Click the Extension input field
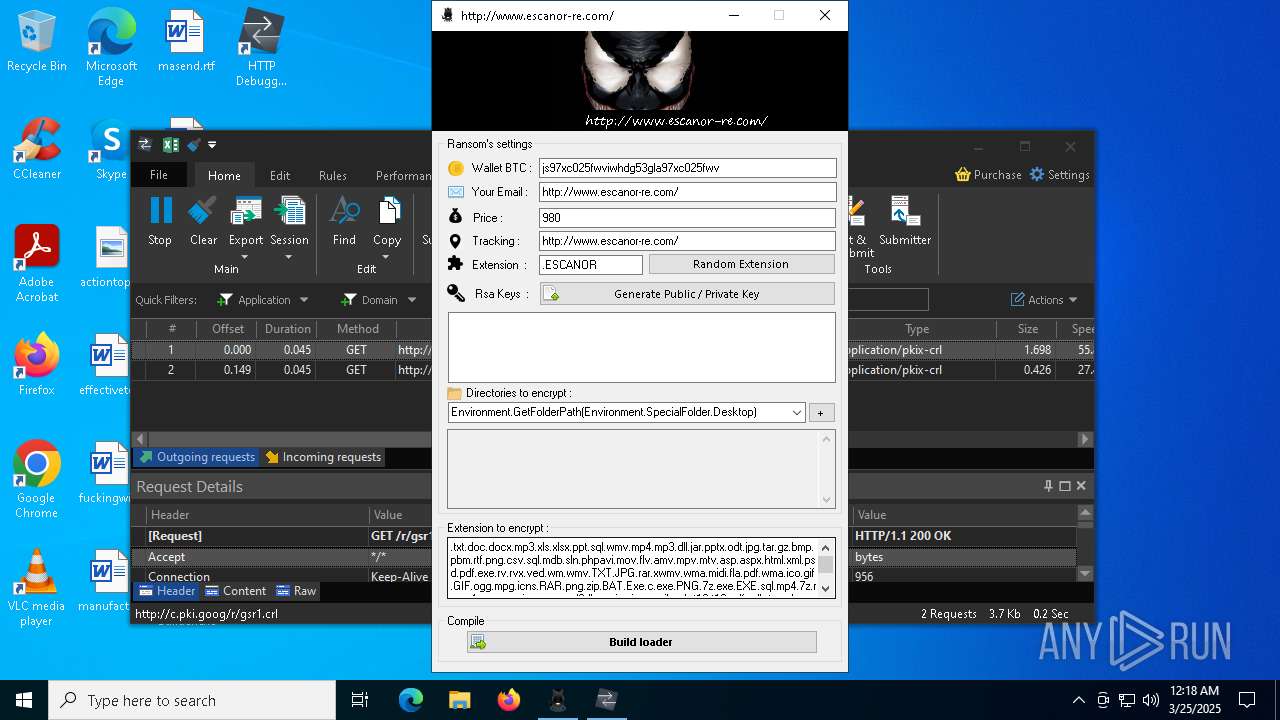Image resolution: width=1280 pixels, height=720 pixels. [591, 265]
